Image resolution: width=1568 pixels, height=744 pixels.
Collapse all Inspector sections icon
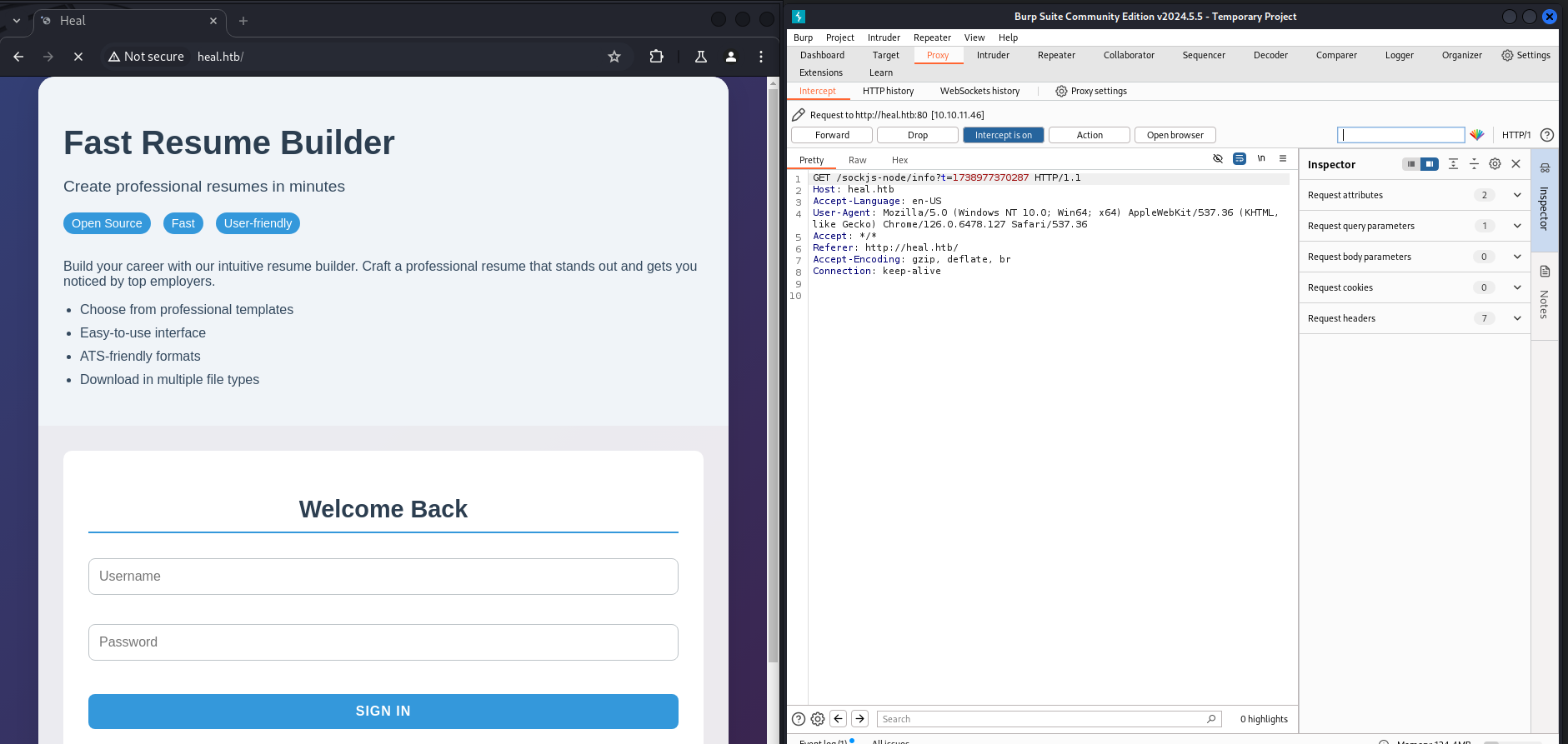[1474, 164]
